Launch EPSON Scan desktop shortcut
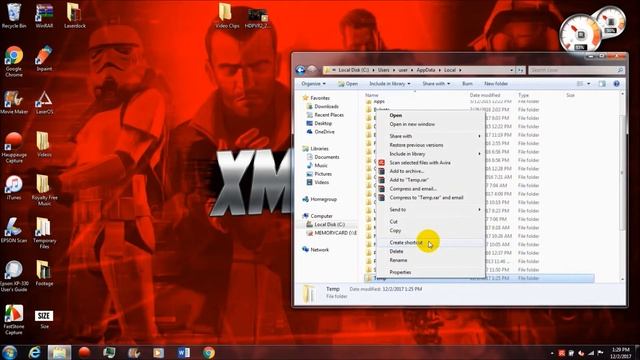The width and height of the screenshot is (640, 360). [14, 231]
